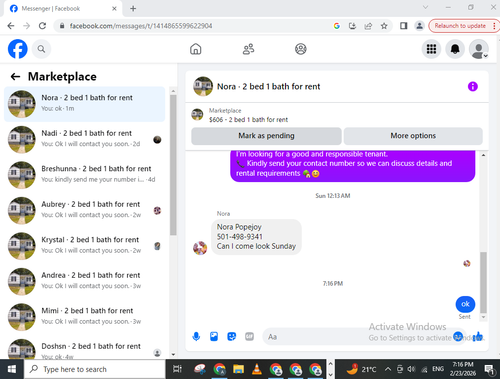
Task: Open Nadi 2 bed 1 bath conversation
Action: (x=84, y=140)
